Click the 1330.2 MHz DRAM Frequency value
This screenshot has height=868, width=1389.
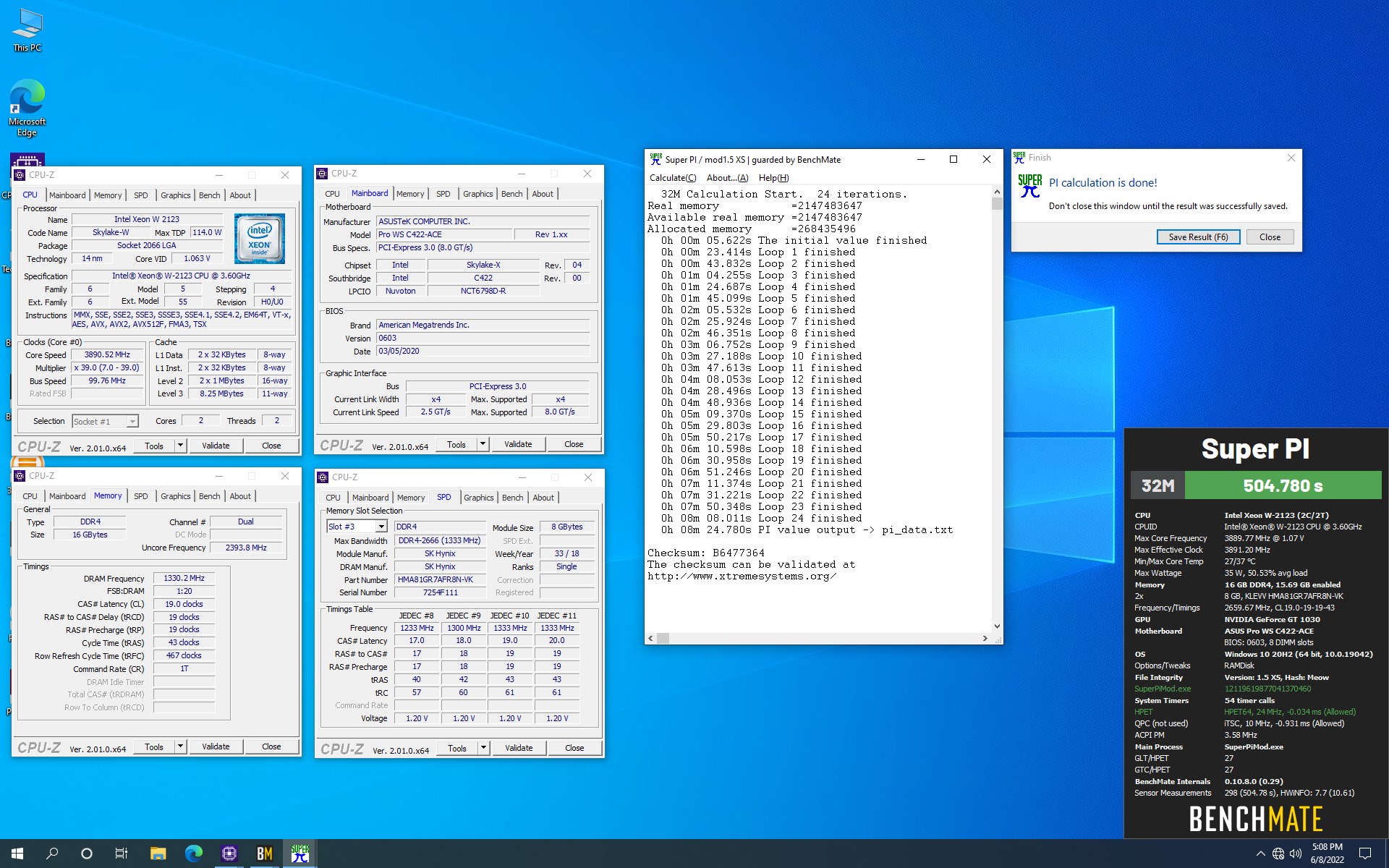(x=184, y=578)
